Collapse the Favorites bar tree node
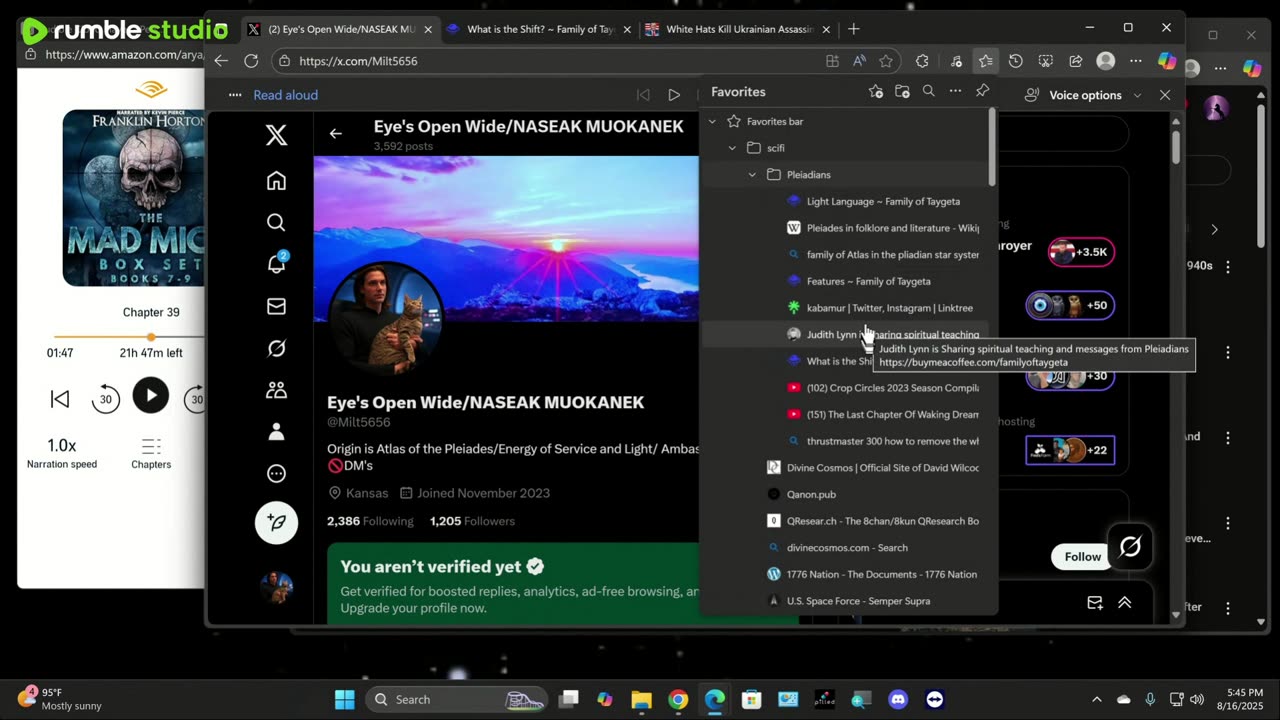1280x720 pixels. [712, 121]
